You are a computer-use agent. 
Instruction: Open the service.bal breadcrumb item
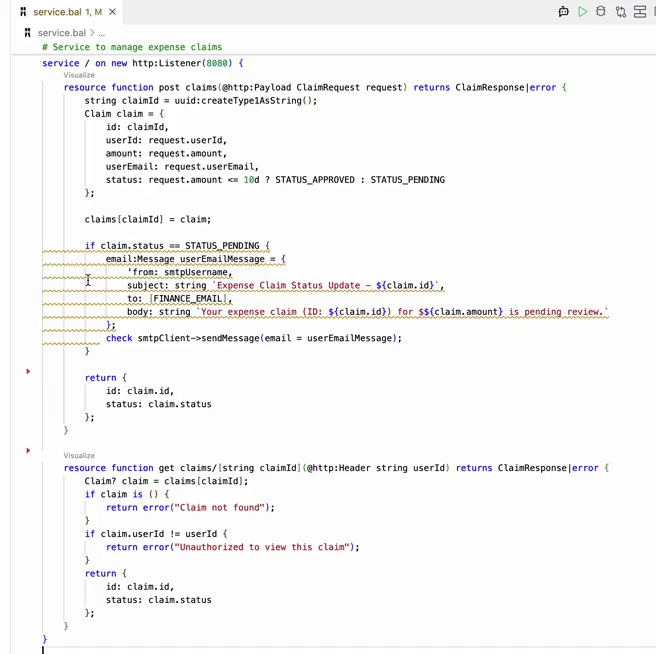point(62,33)
